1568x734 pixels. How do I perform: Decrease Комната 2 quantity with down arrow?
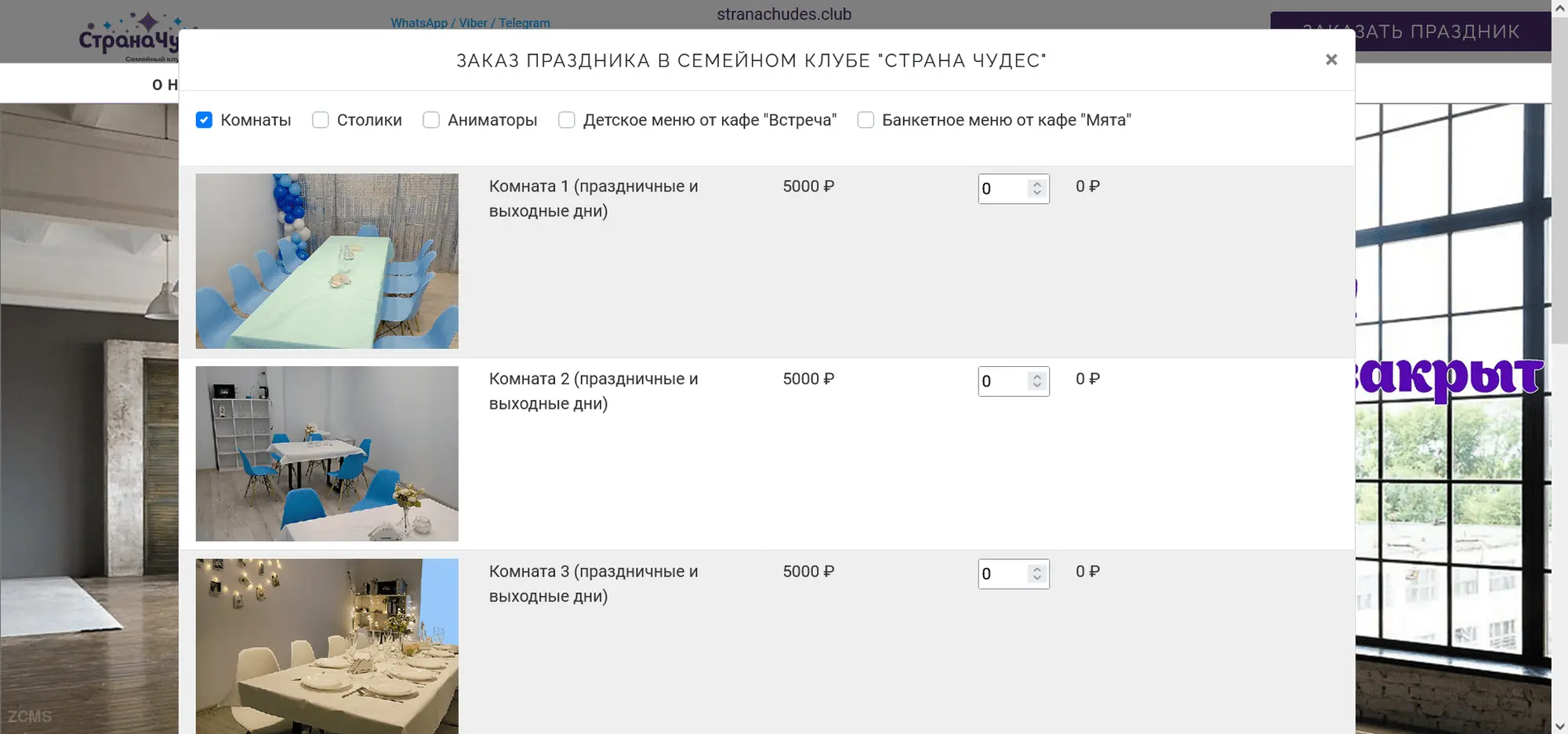pyautogui.click(x=1037, y=386)
